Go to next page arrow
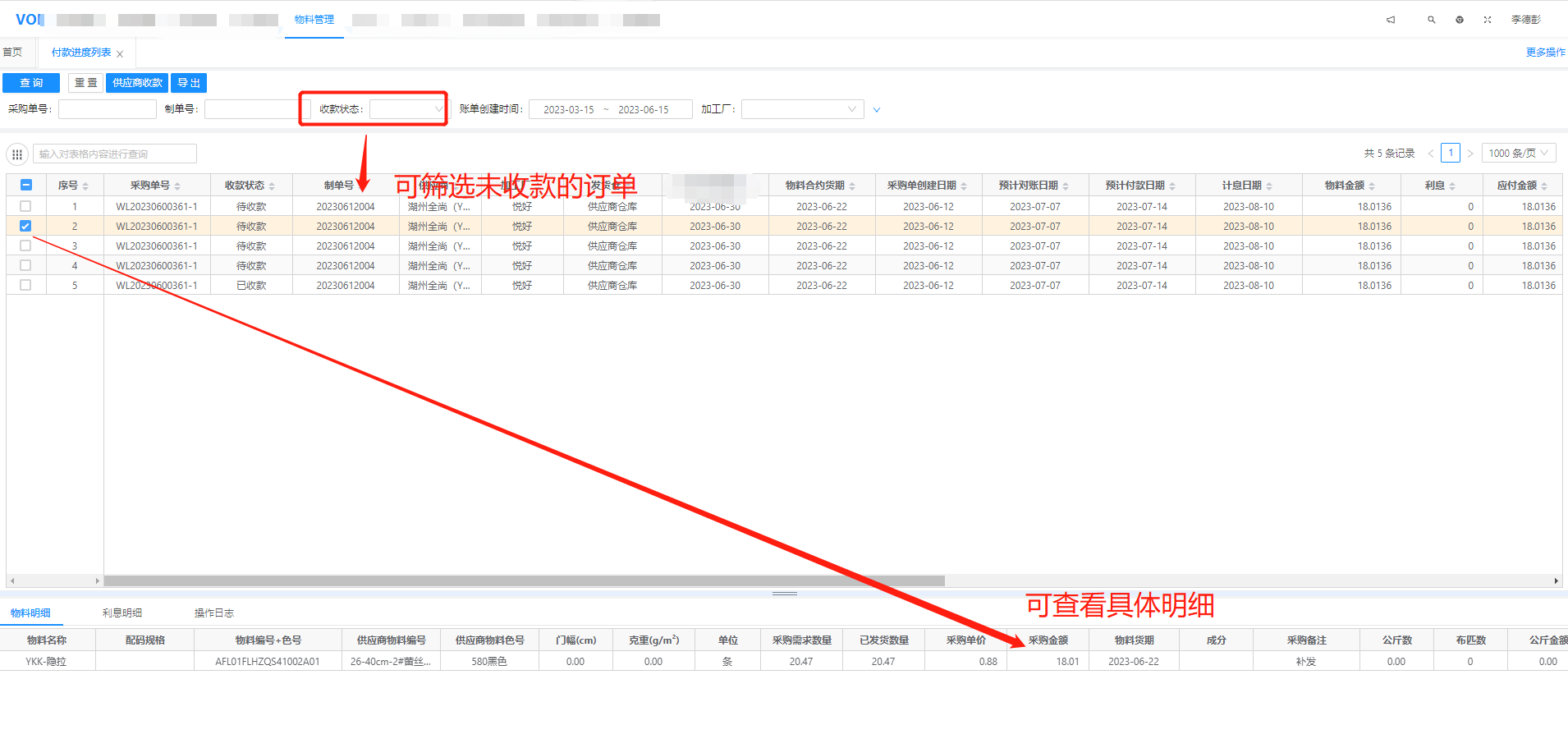The height and width of the screenshot is (748, 1568). click(x=1470, y=154)
